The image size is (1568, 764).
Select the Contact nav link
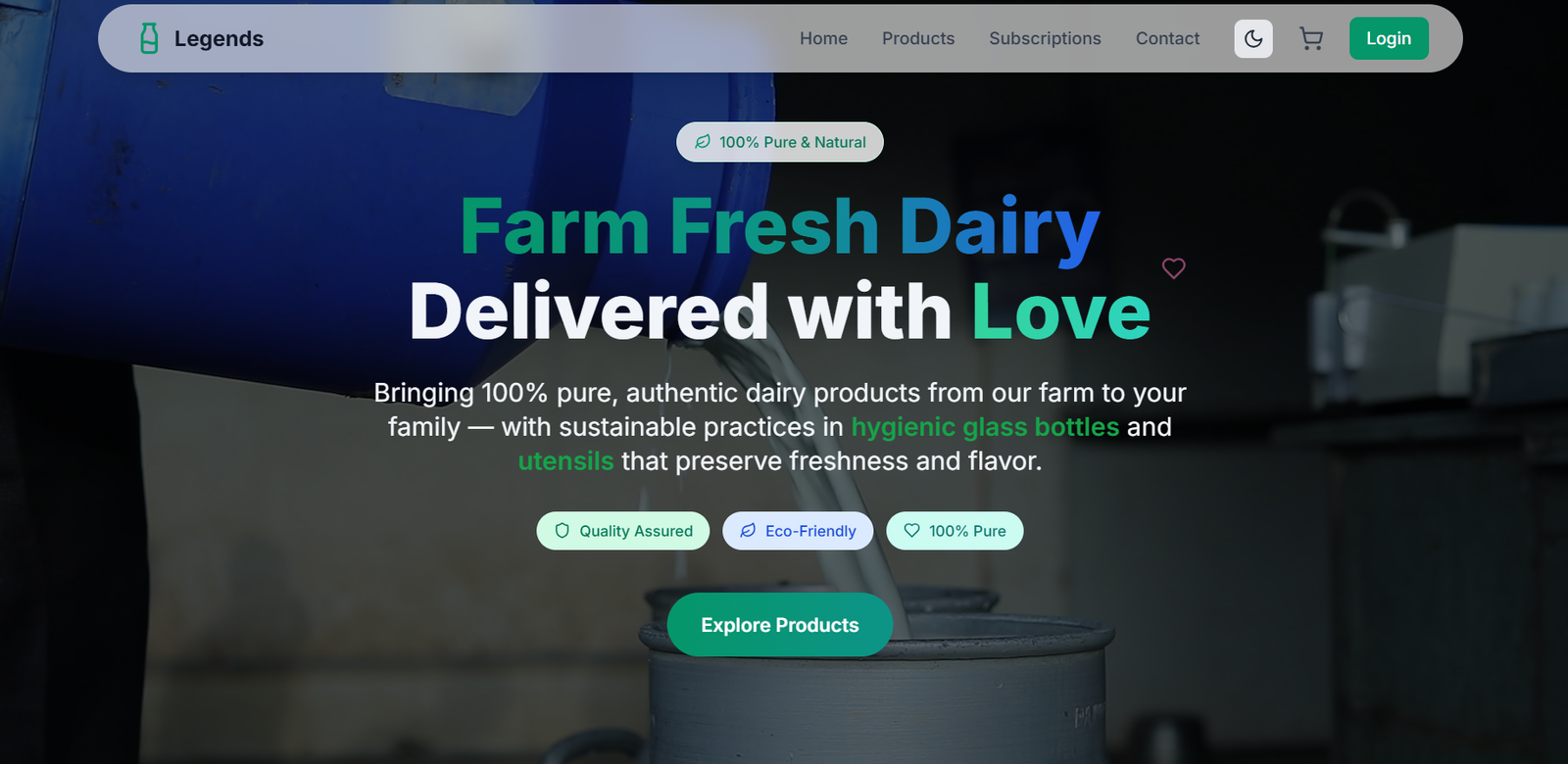click(1167, 39)
